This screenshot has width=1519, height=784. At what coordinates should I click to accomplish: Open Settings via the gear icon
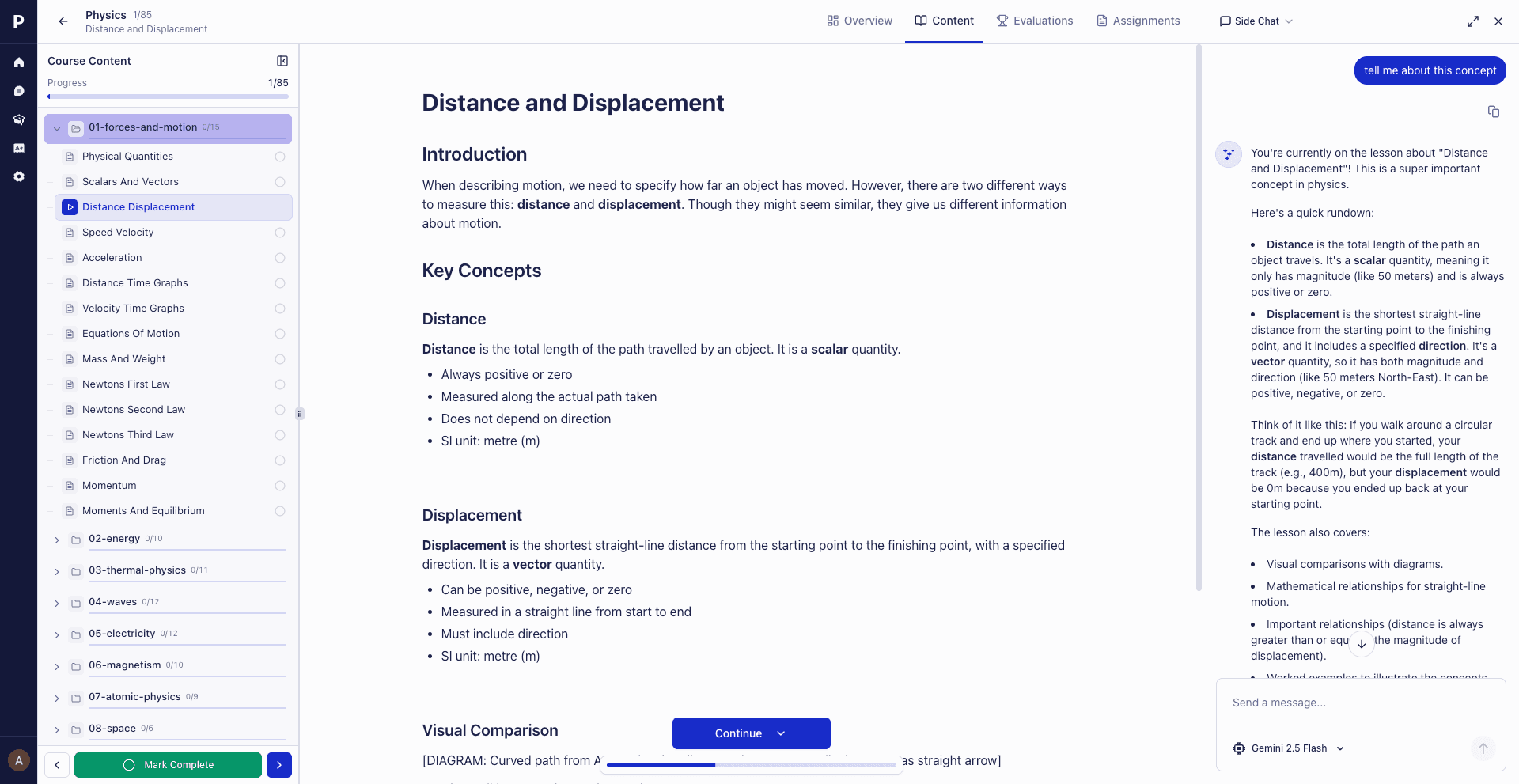point(18,176)
